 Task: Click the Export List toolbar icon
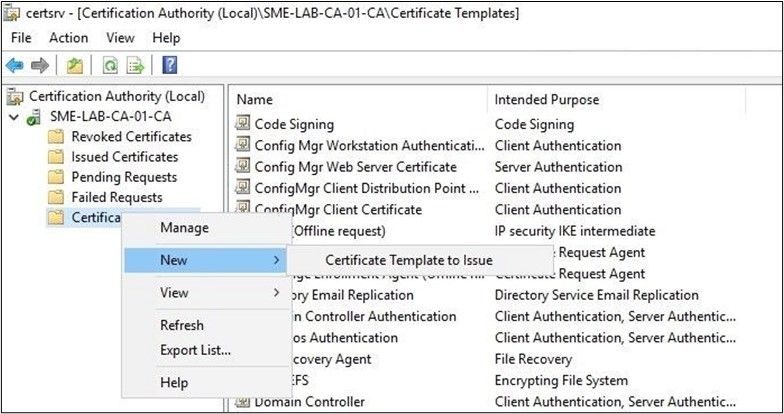pyautogui.click(x=135, y=66)
